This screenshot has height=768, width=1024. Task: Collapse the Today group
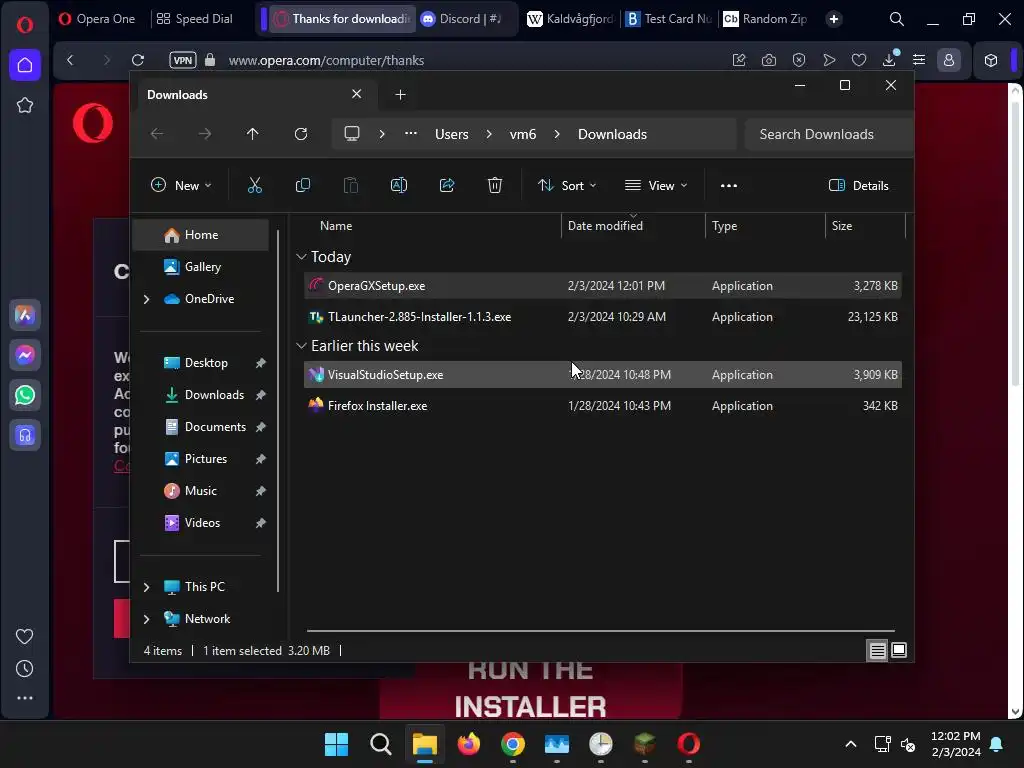pos(301,257)
